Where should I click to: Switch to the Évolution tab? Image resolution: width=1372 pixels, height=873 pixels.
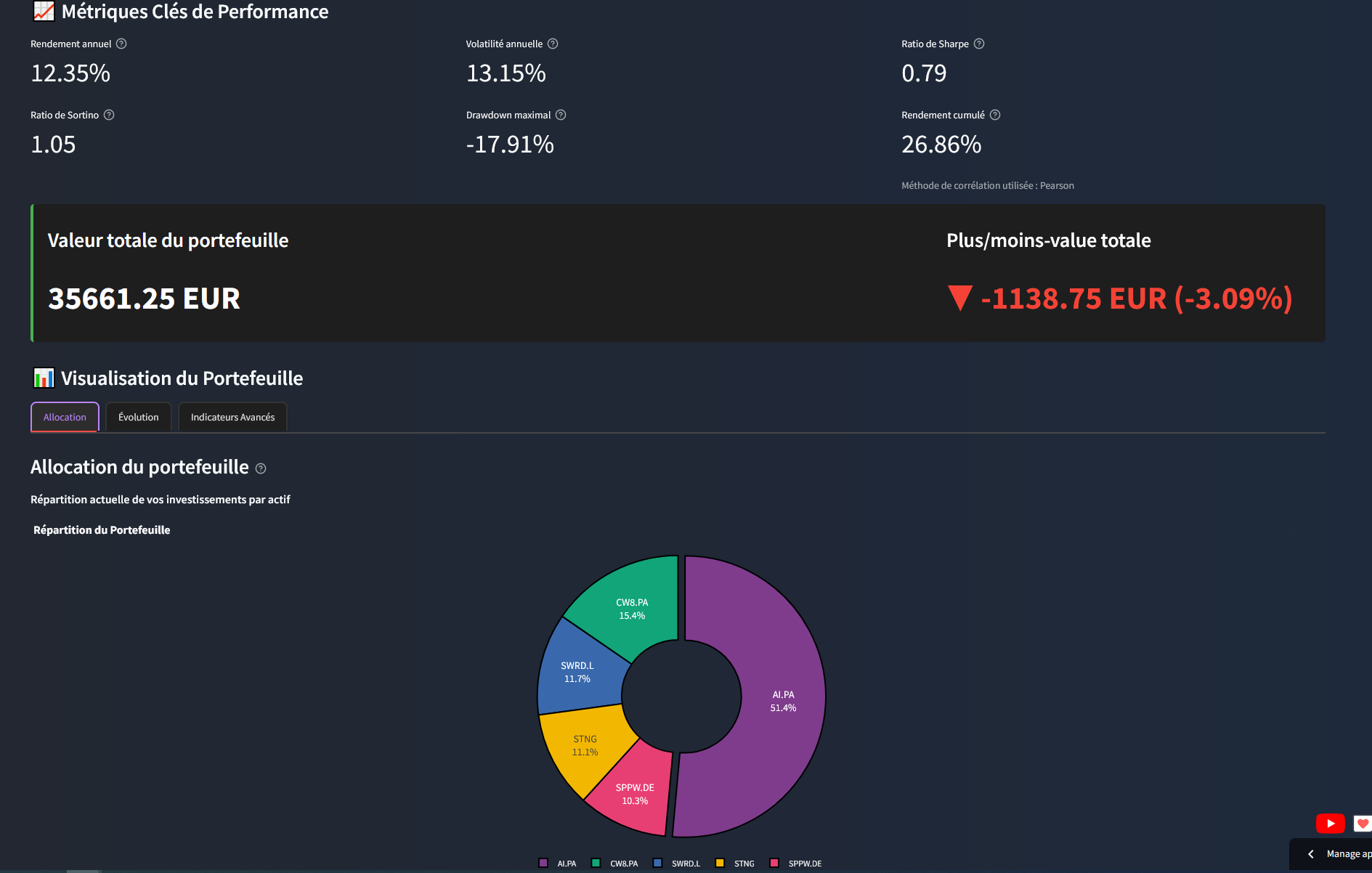click(x=138, y=417)
